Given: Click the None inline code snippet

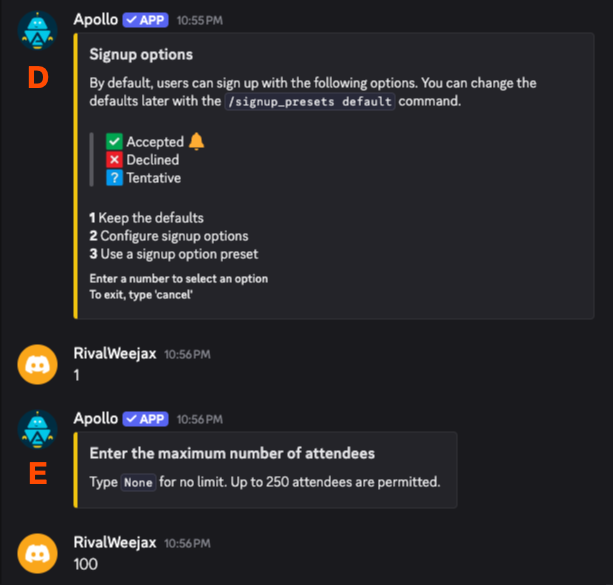Looking at the screenshot, I should point(138,482).
